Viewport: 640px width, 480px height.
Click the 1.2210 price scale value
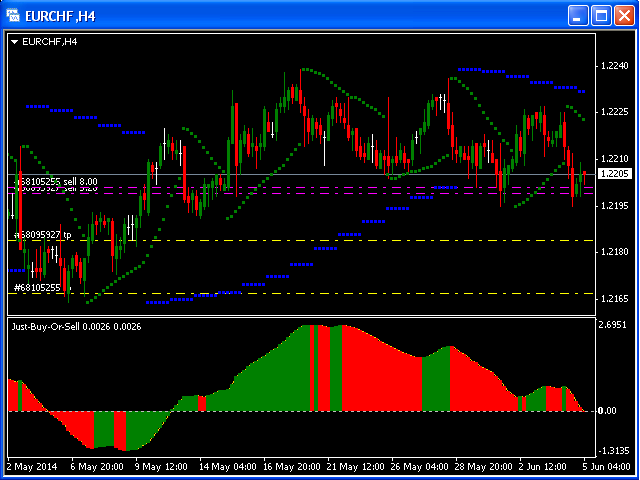pyautogui.click(x=614, y=159)
